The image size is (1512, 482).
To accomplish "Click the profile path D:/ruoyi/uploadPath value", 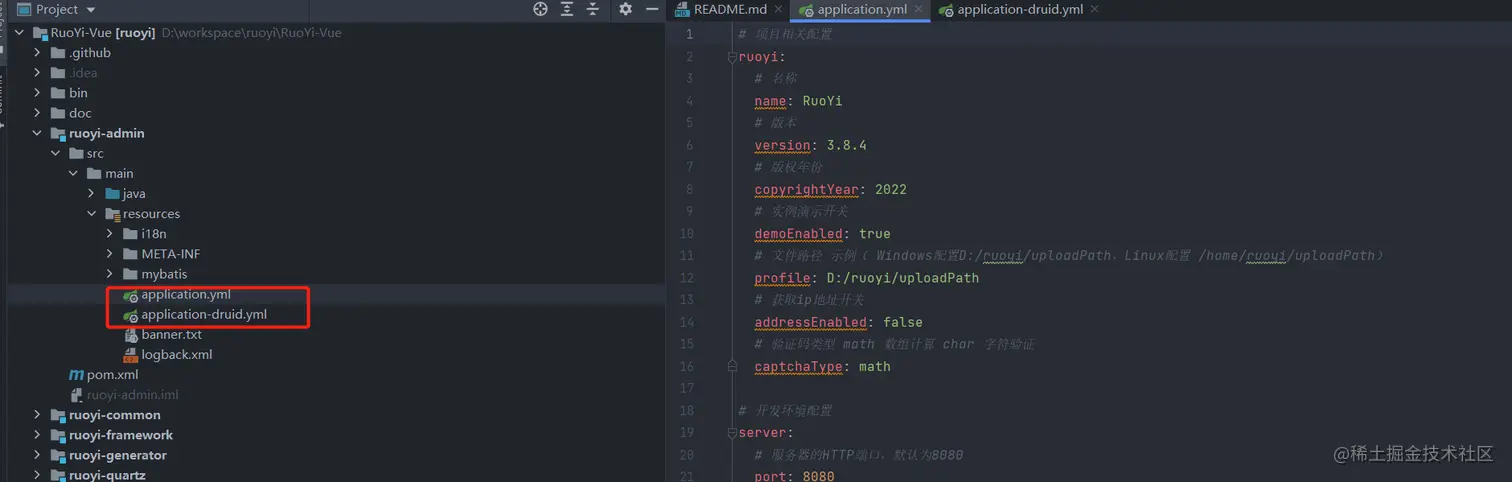I will [902, 278].
